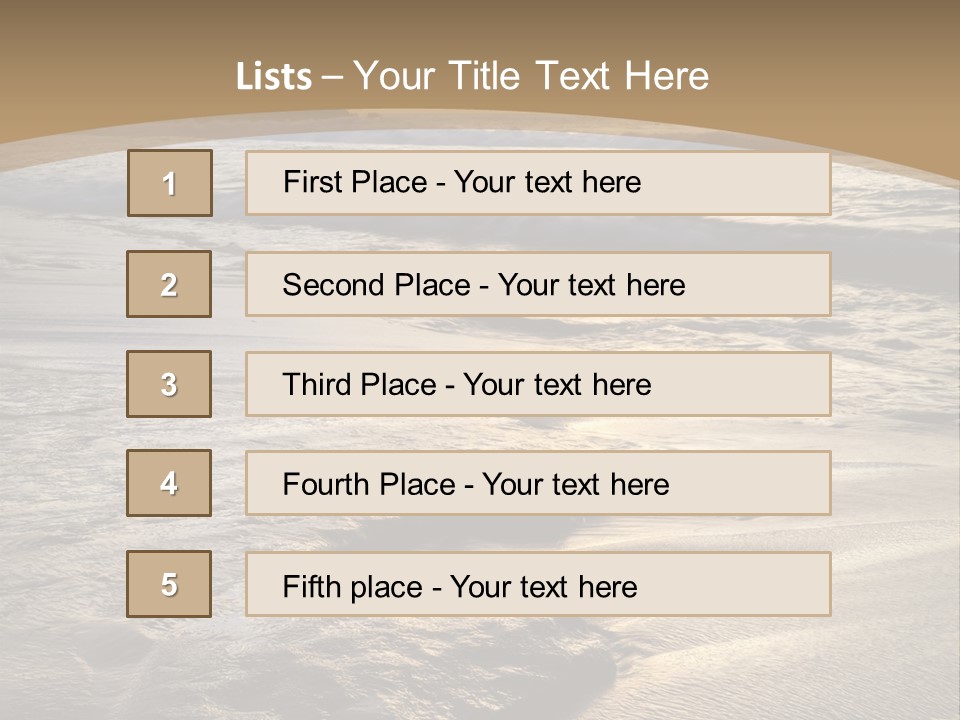Click the number 1 box
The height and width of the screenshot is (720, 960).
tap(170, 183)
